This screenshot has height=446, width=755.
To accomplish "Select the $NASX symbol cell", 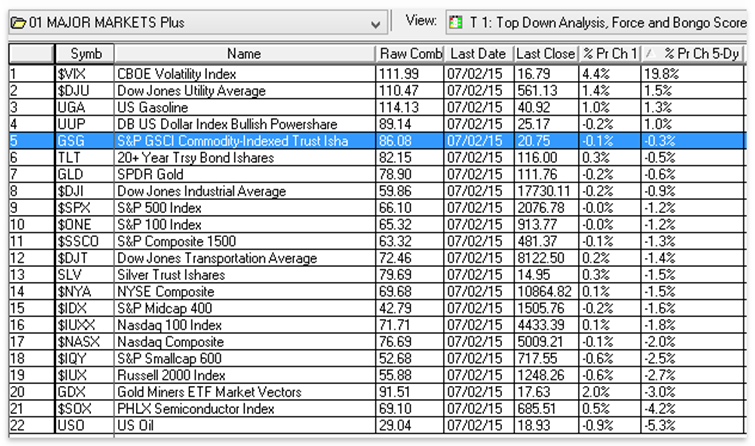I will 85,342.
